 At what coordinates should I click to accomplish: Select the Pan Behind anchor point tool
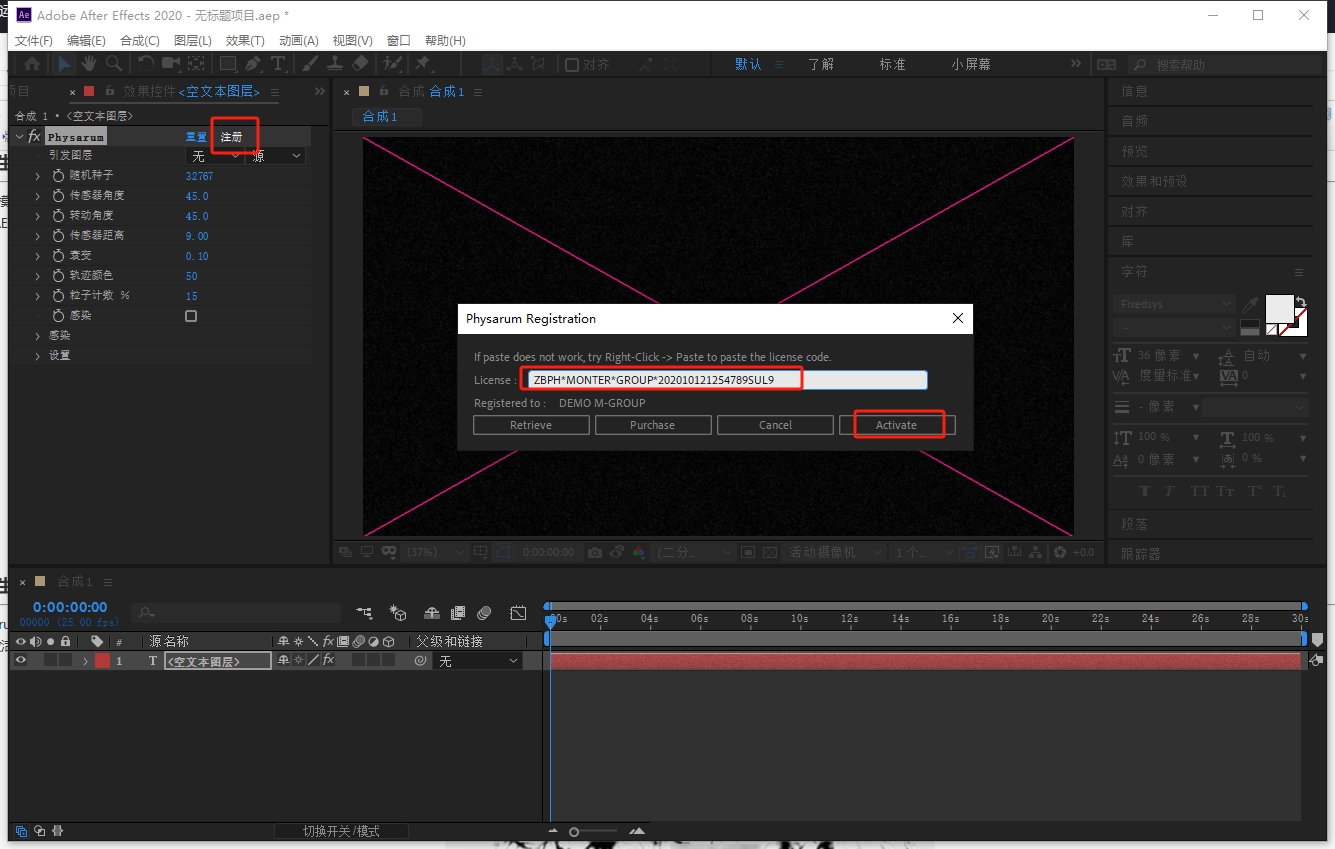pos(196,63)
